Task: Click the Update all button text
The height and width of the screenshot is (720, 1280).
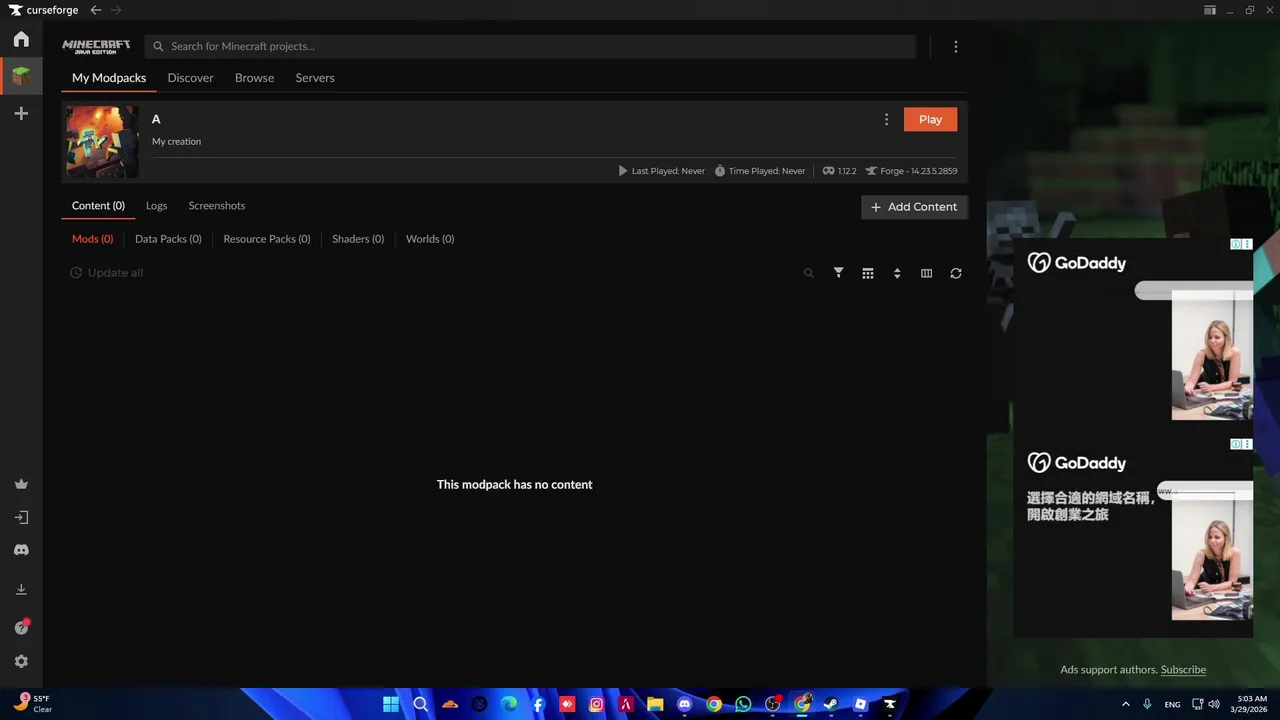Action: point(115,273)
